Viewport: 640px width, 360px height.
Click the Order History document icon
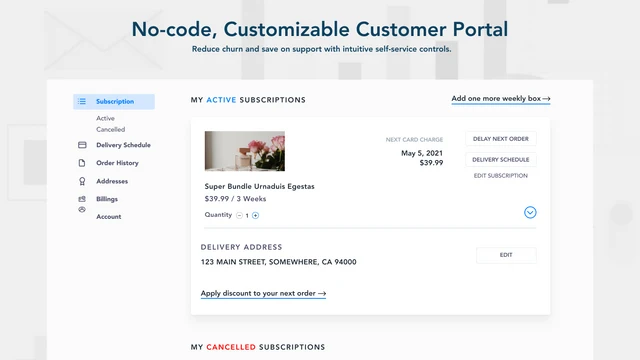(x=82, y=163)
